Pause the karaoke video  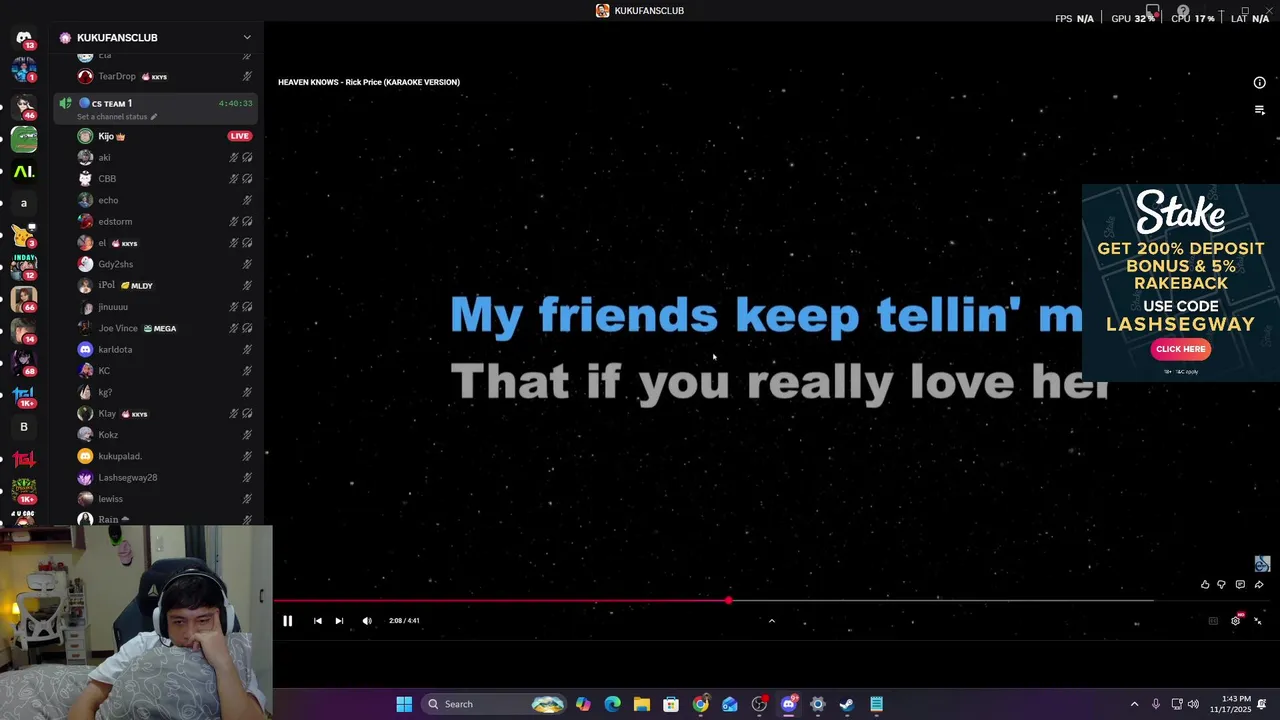pyautogui.click(x=287, y=621)
